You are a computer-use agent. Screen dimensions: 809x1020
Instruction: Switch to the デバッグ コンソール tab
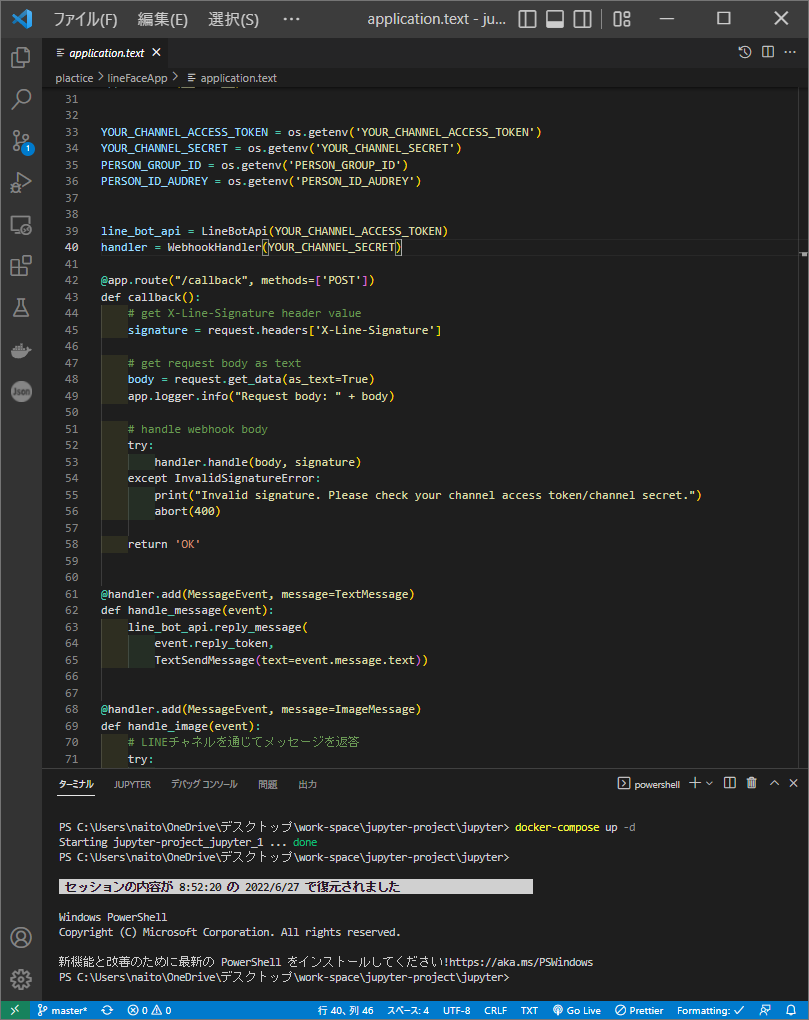point(204,785)
